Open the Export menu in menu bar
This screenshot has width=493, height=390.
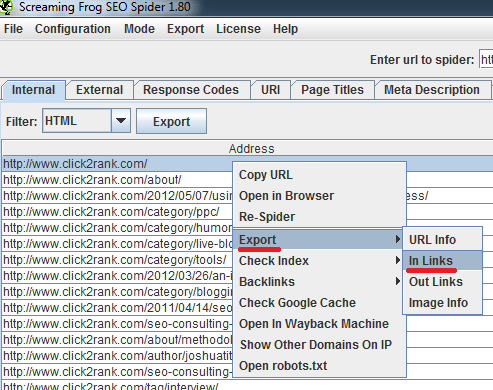pos(186,29)
